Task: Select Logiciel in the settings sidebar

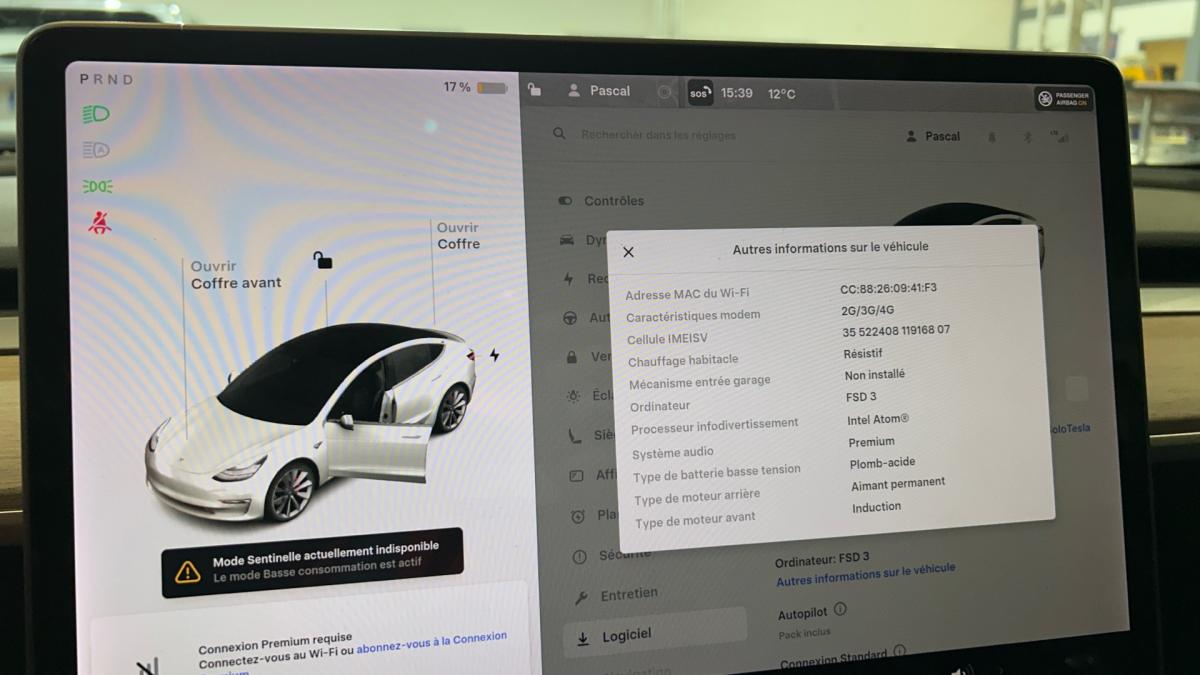Action: coord(626,635)
